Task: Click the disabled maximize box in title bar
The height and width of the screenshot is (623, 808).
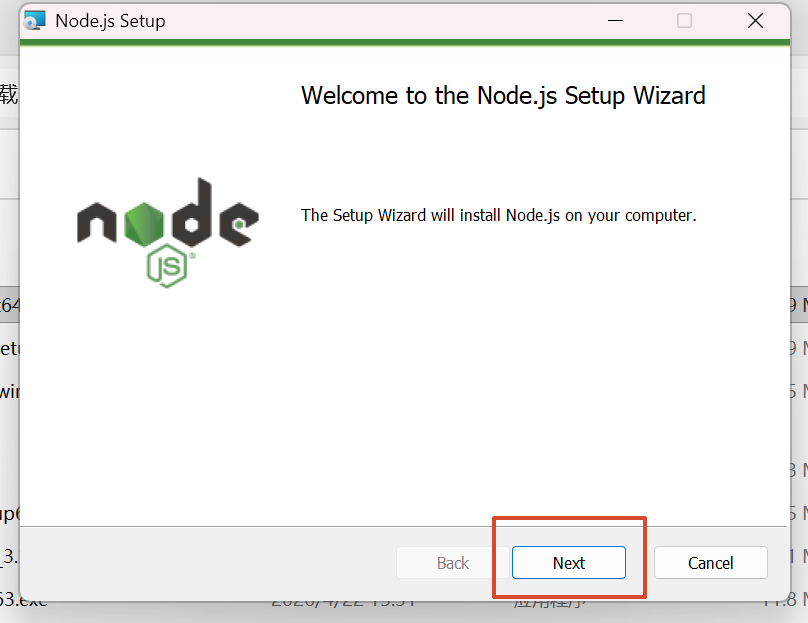Action: (x=684, y=21)
